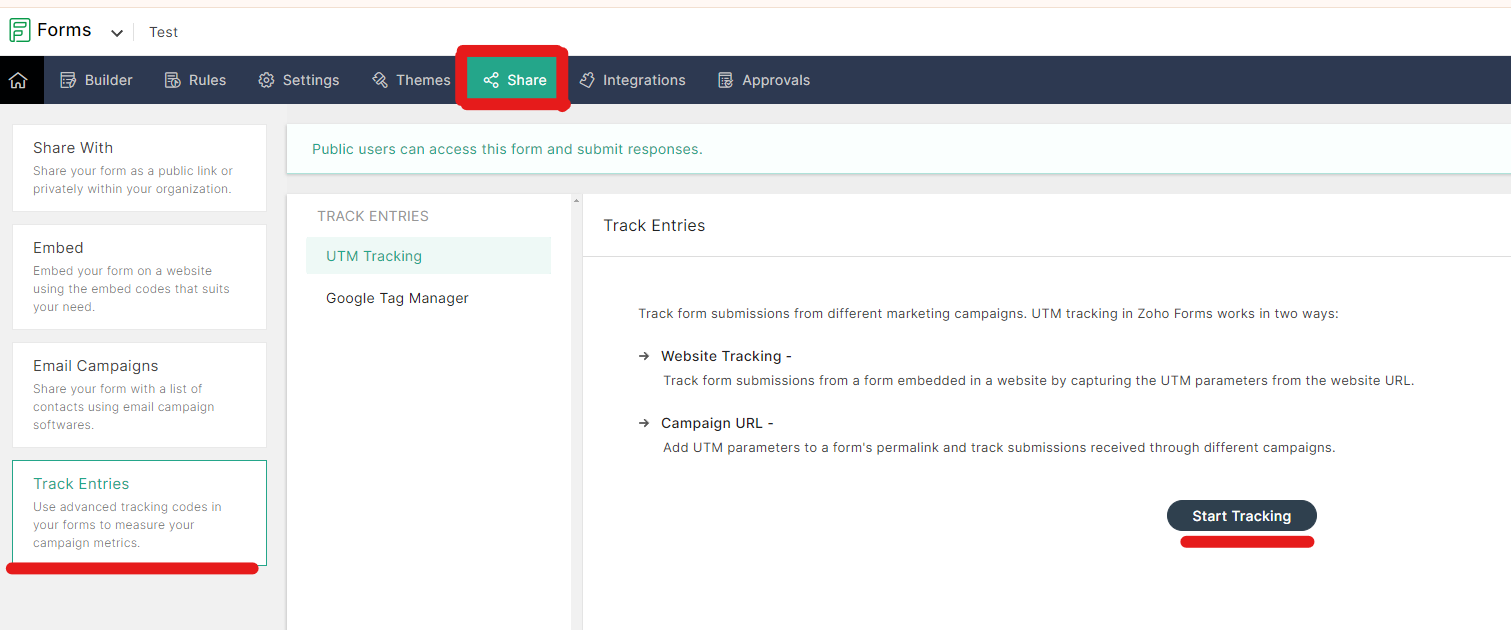This screenshot has height=630, width=1511.
Task: Open the Forms dropdown chevron
Action: 117,33
